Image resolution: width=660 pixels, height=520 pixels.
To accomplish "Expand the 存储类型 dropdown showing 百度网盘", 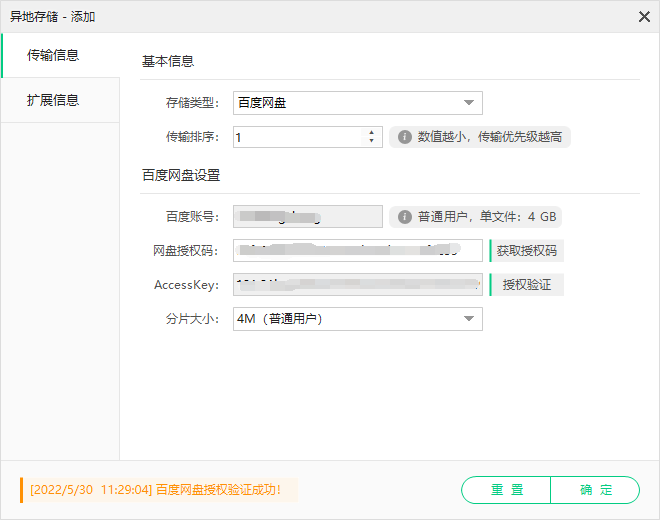I will 358,103.
